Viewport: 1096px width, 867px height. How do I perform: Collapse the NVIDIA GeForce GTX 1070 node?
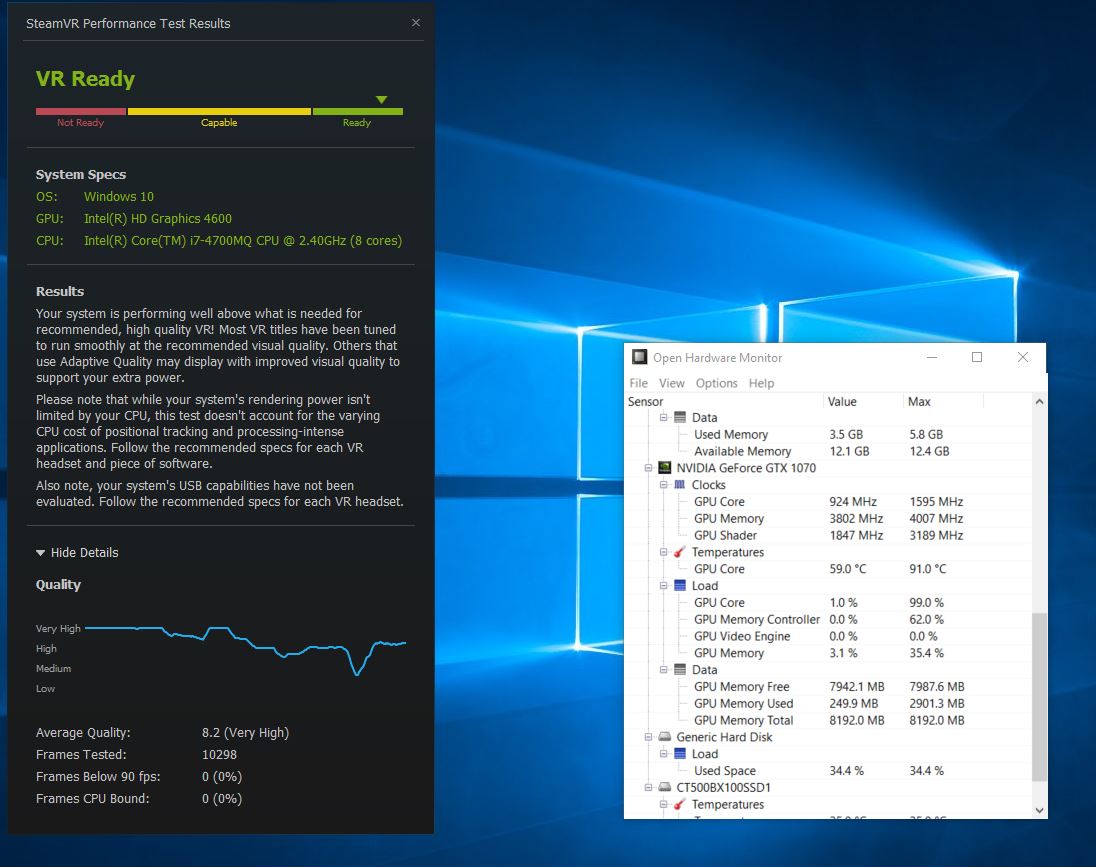coord(648,468)
